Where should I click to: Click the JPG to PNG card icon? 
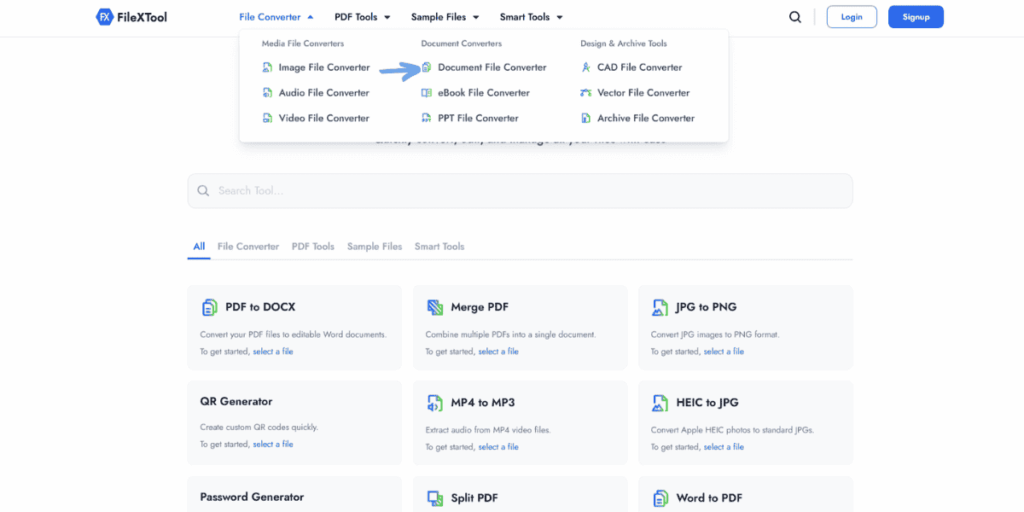point(660,307)
